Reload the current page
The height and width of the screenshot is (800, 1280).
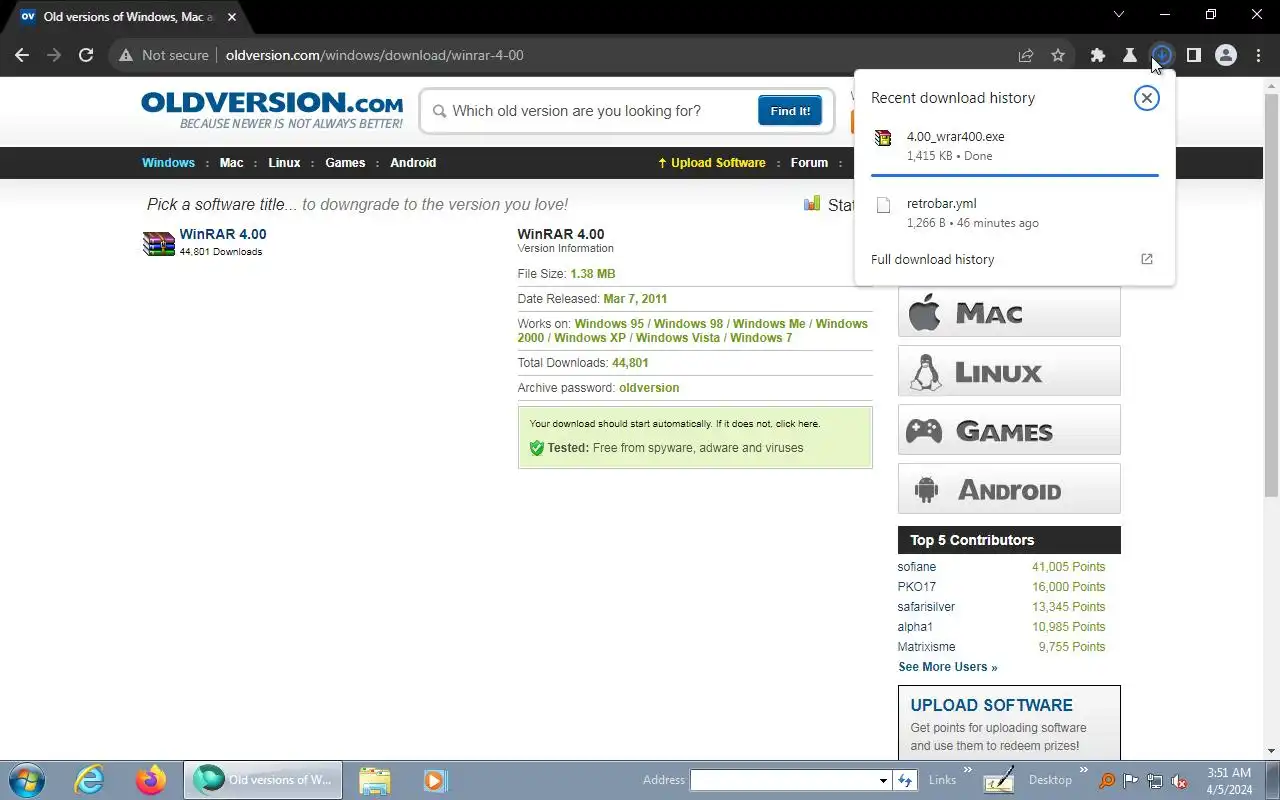[x=86, y=55]
